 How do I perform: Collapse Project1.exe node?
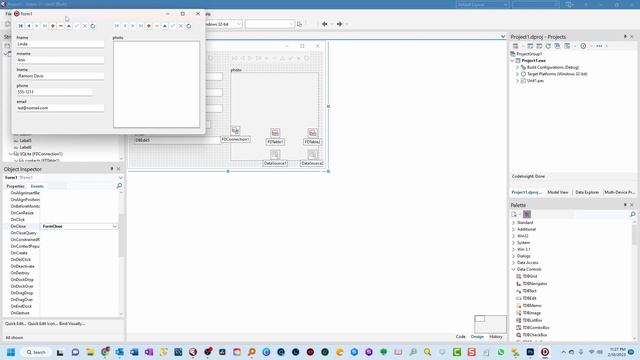[513, 60]
